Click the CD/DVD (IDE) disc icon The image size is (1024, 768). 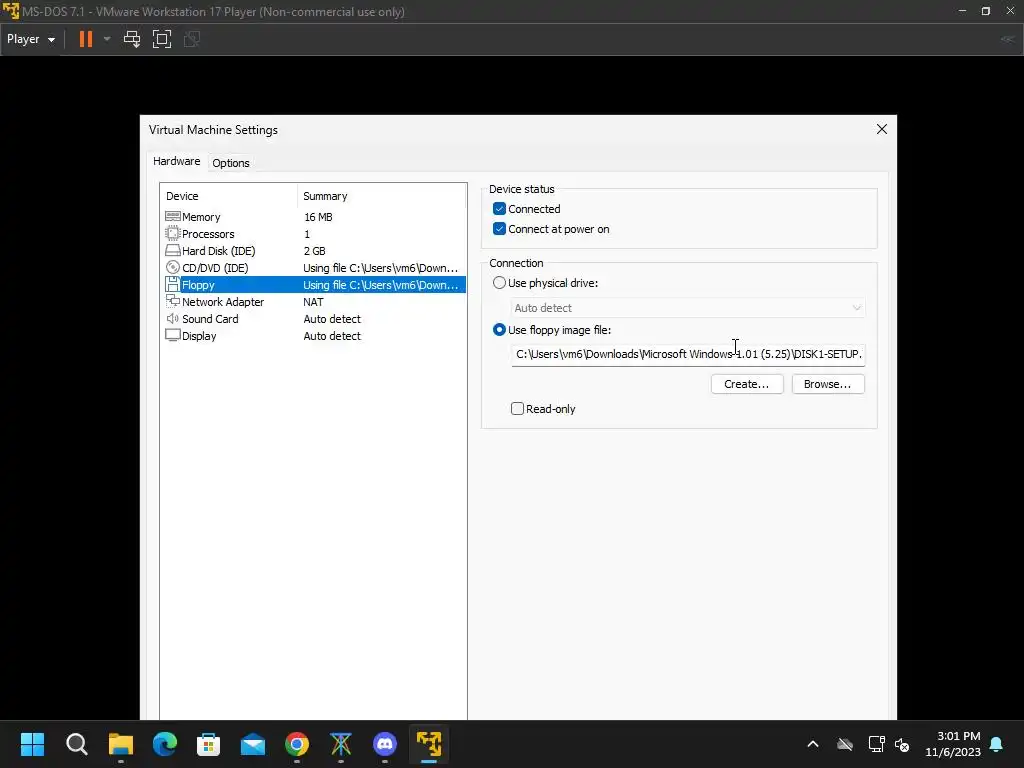pos(172,267)
